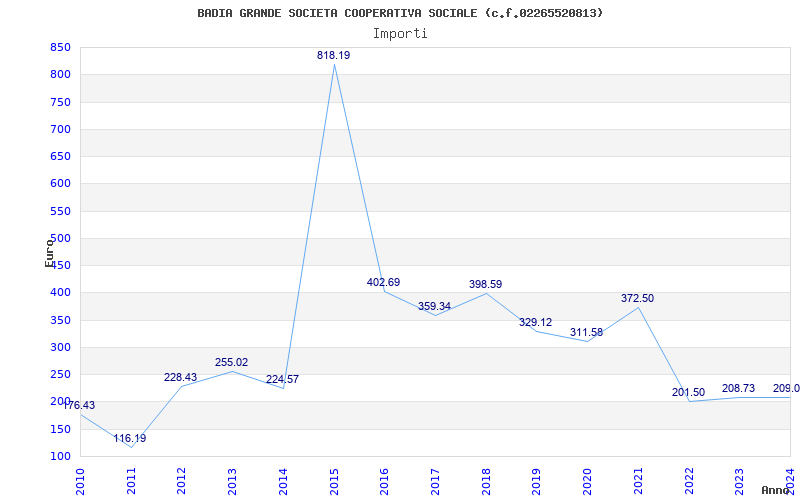The height and width of the screenshot is (500, 800).
Task: Select the 224.57 data label
Action: click(282, 379)
